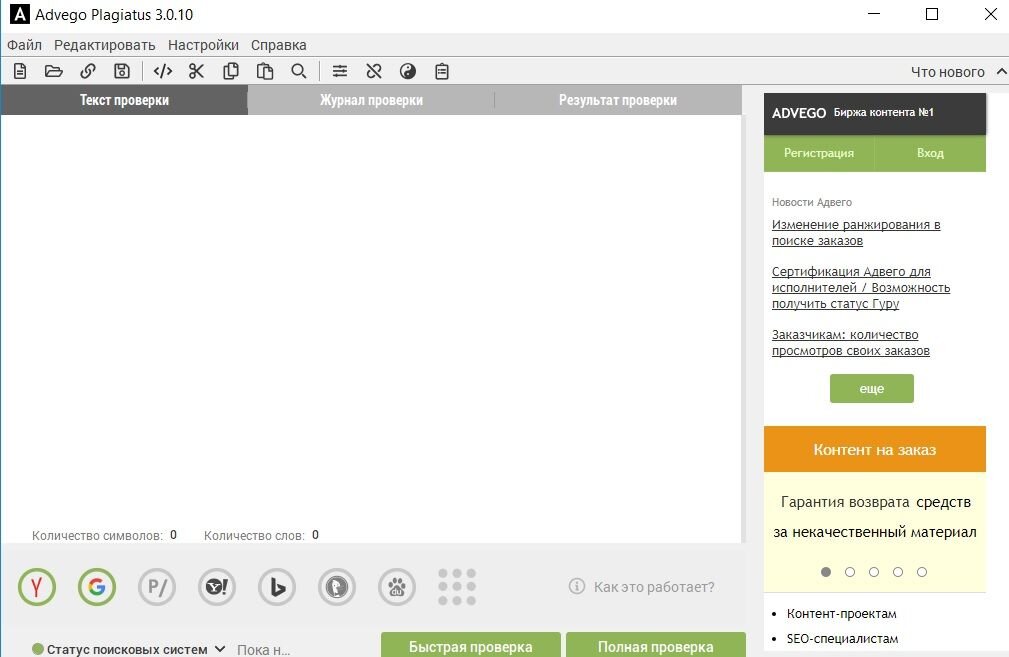Save the text with the floppy disk icon
Viewport: 1009px width, 657px height.
[x=122, y=71]
